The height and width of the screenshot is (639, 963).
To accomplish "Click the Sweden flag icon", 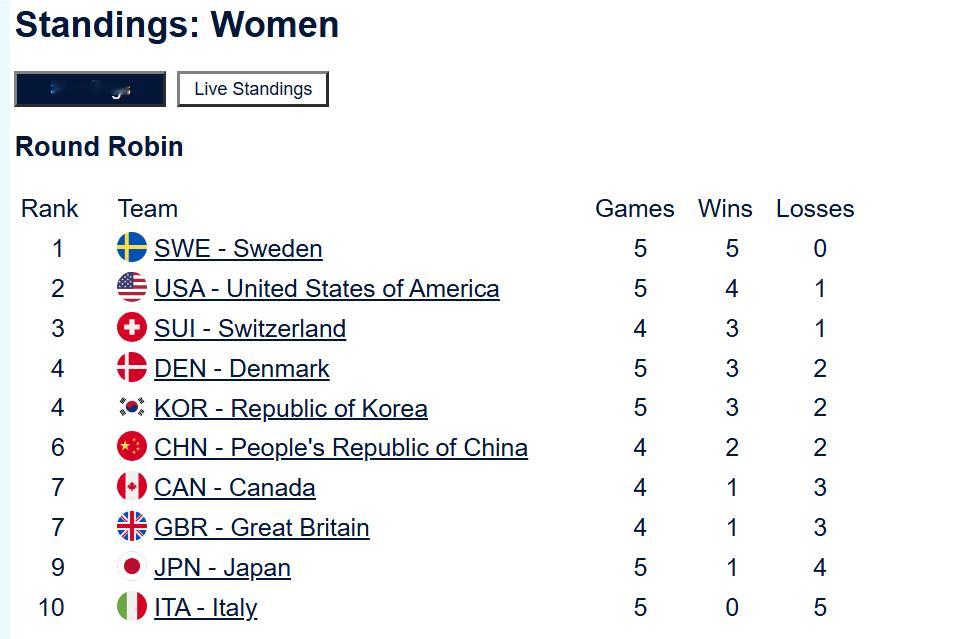I will pos(132,248).
